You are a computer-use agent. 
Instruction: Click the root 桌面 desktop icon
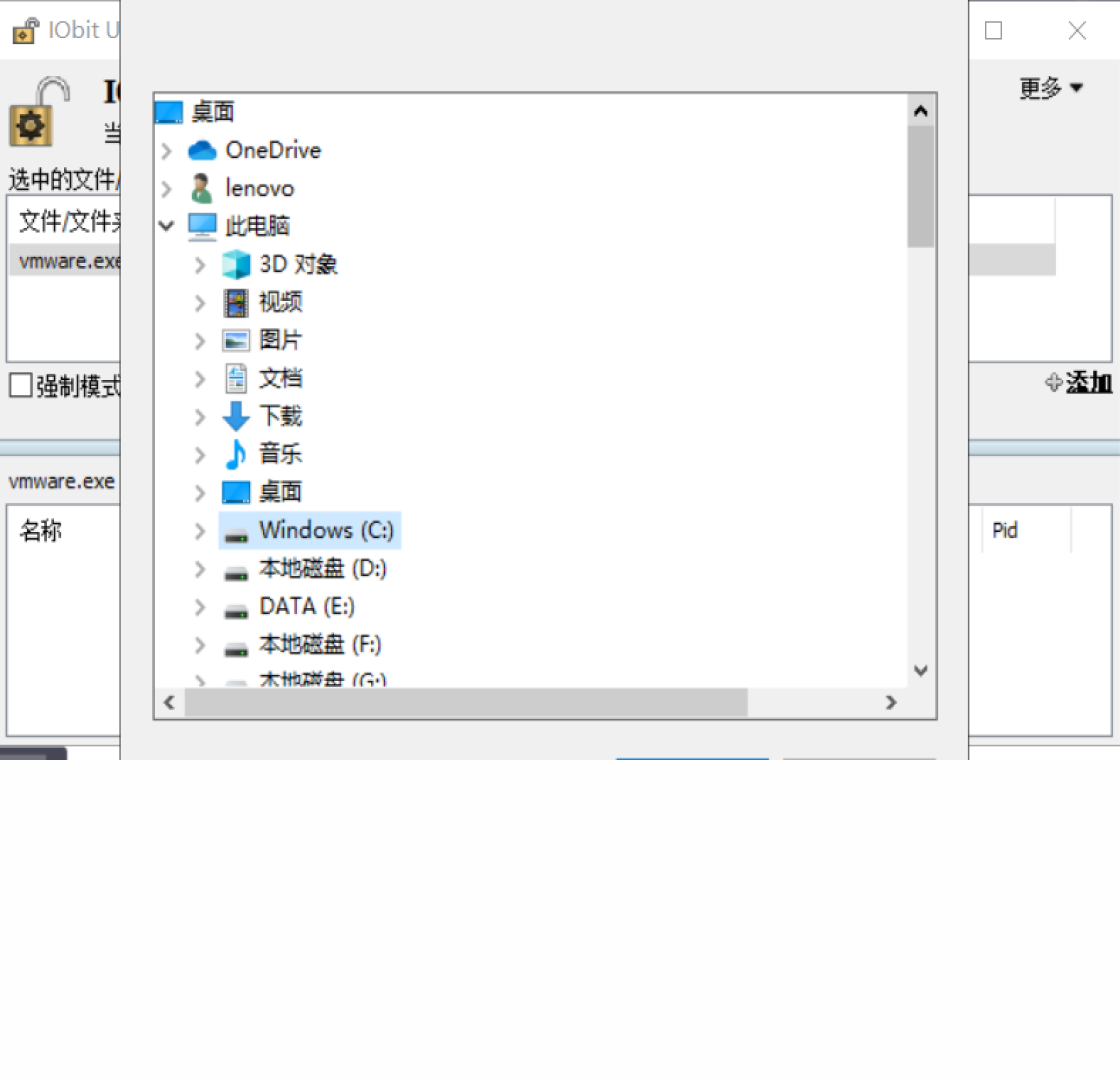pos(169,112)
